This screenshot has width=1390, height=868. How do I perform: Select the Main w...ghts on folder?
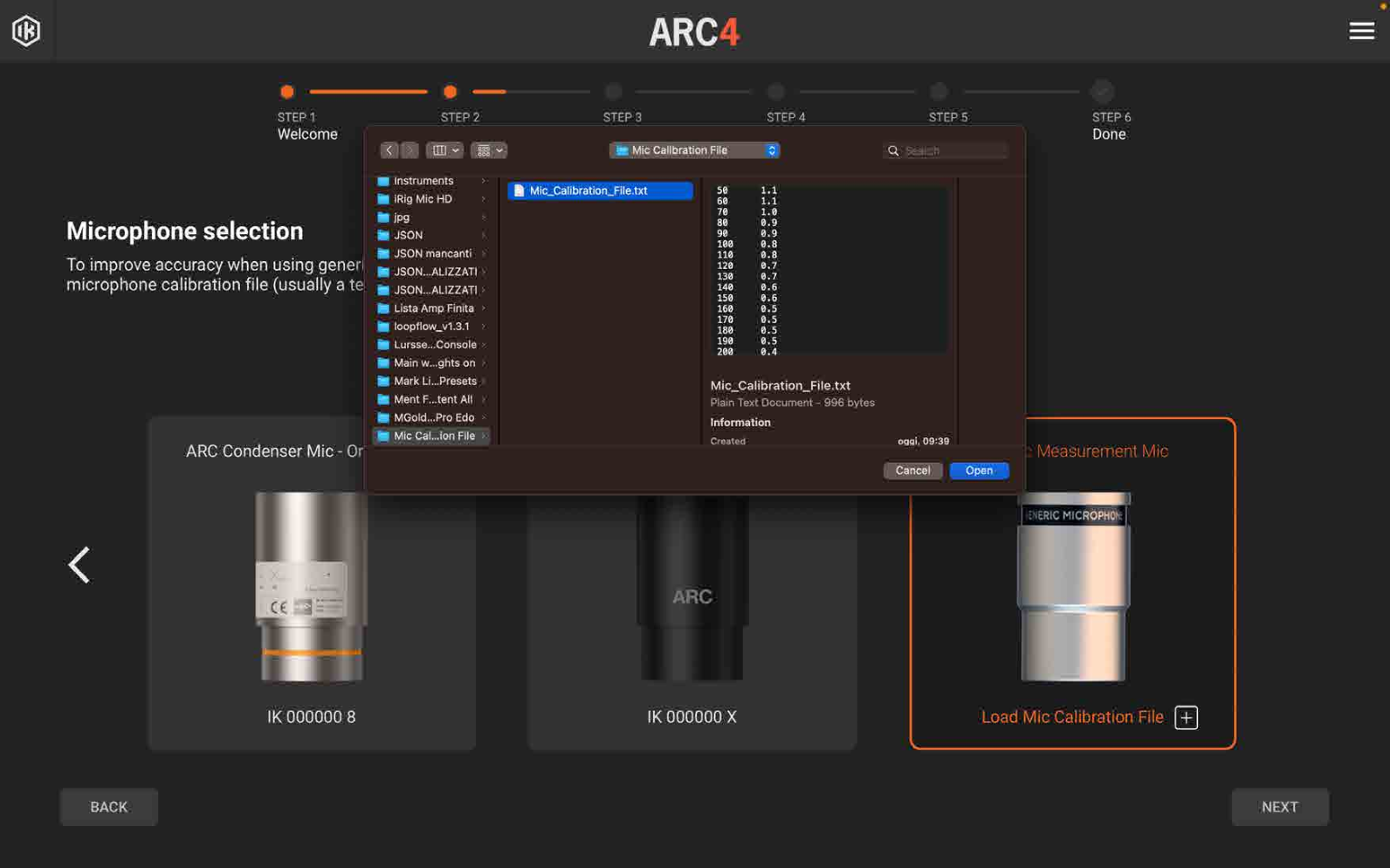coord(431,363)
